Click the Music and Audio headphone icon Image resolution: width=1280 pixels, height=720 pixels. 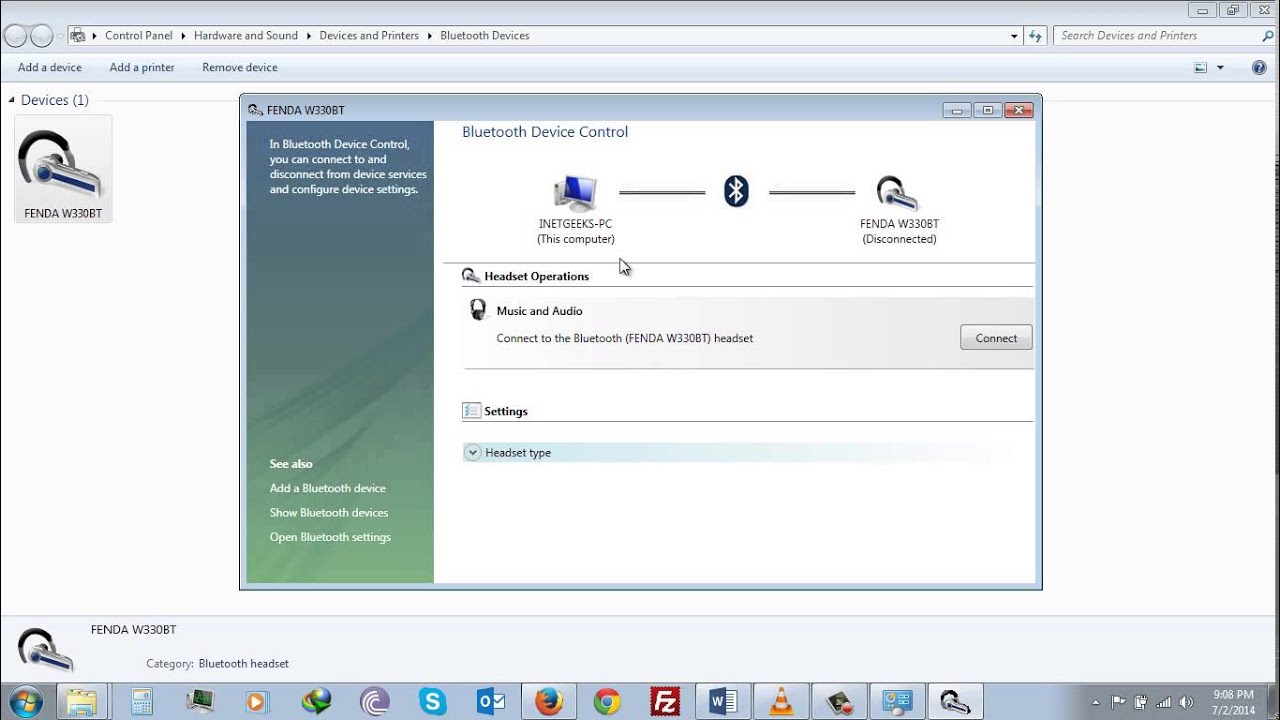click(x=478, y=310)
